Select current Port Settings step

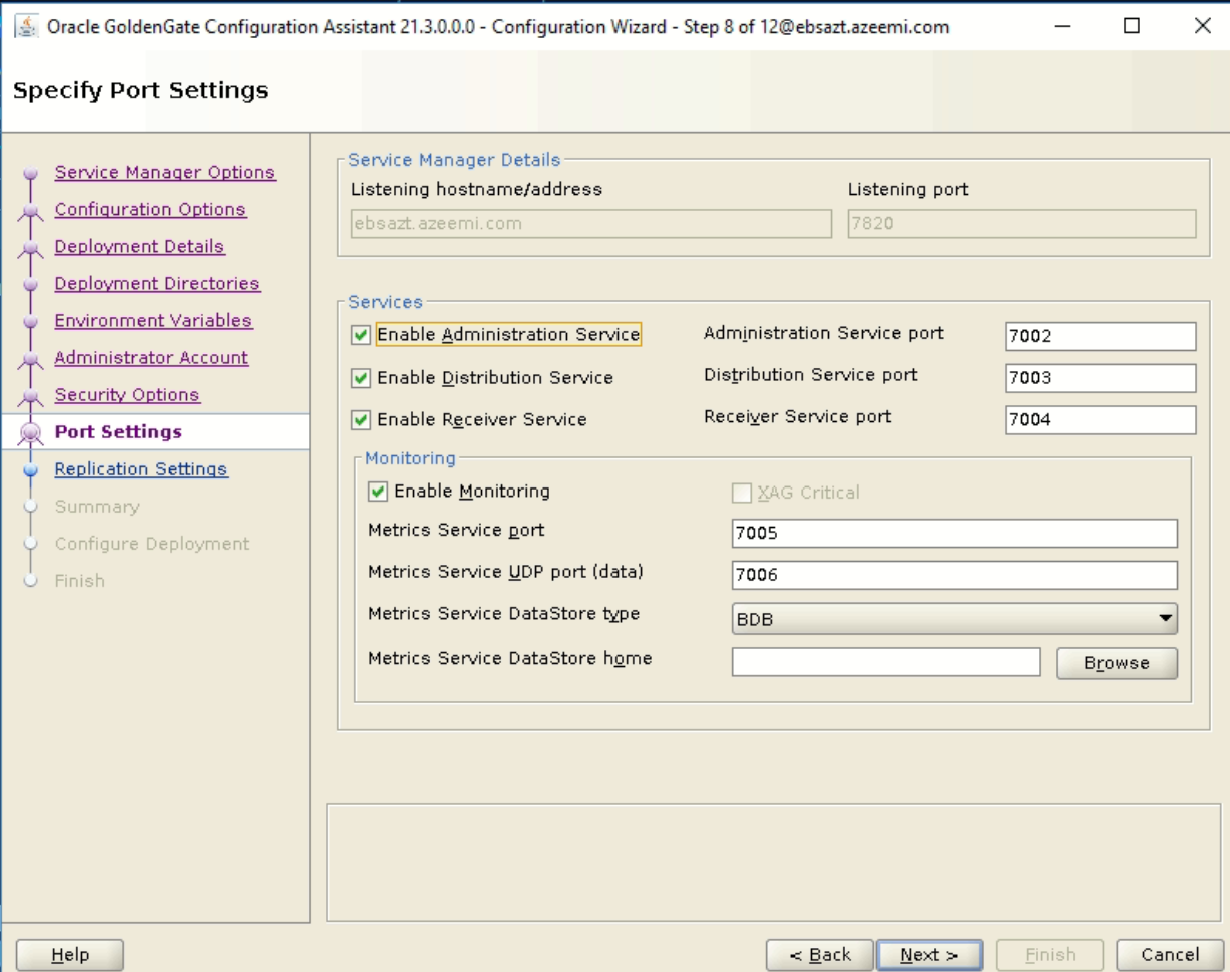118,432
